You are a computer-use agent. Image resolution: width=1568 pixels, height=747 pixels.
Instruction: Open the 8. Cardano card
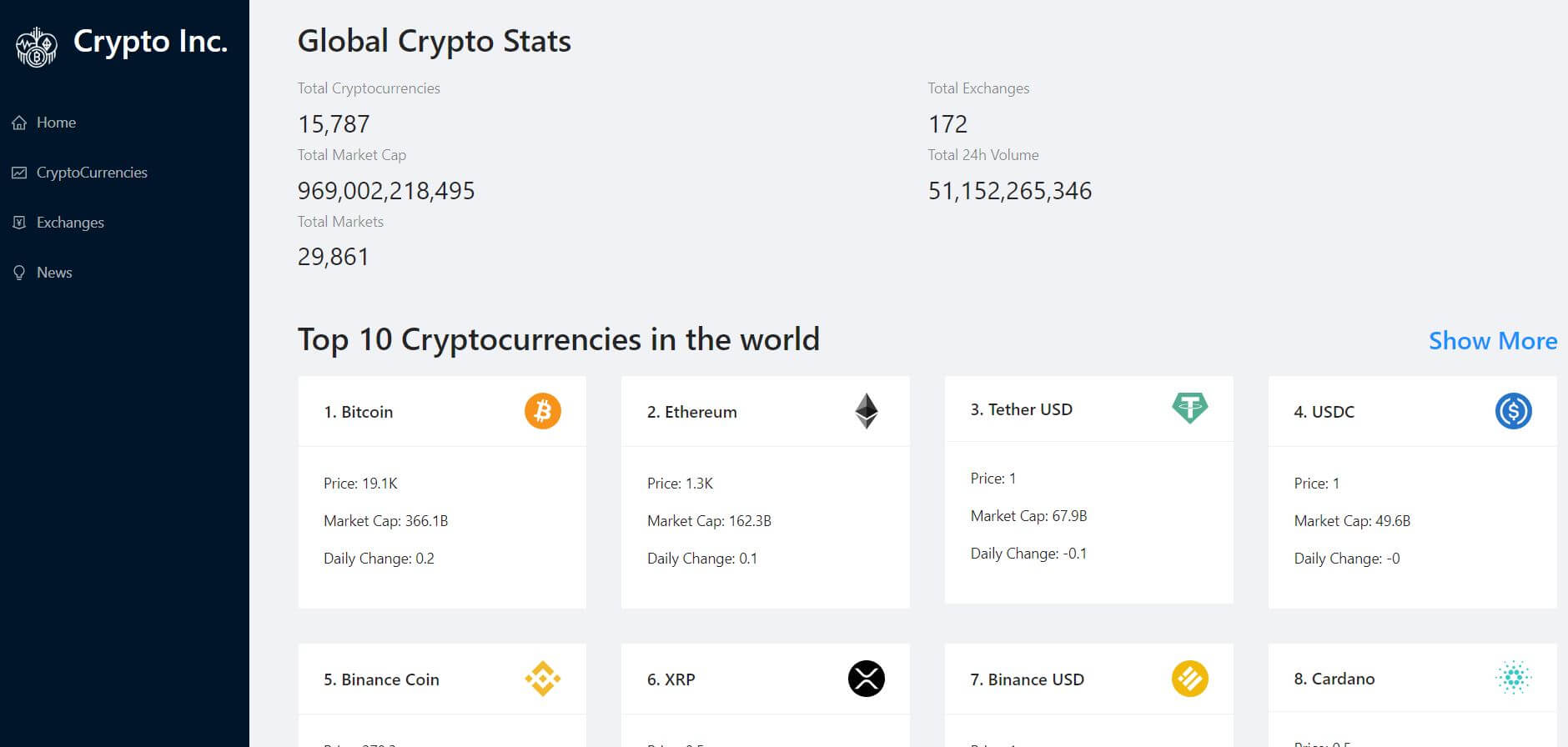tap(1412, 695)
